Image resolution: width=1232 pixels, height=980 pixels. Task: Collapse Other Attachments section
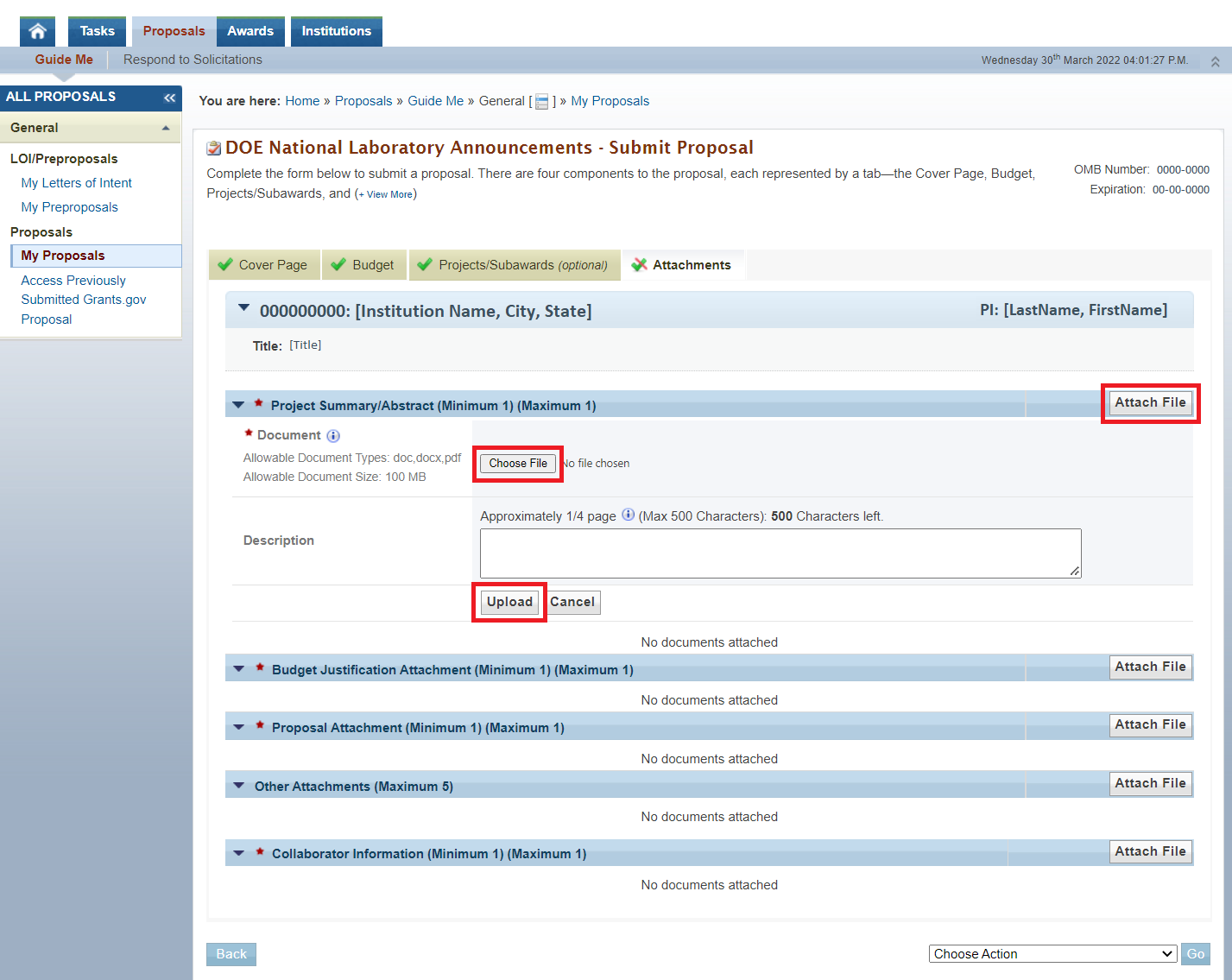[238, 786]
